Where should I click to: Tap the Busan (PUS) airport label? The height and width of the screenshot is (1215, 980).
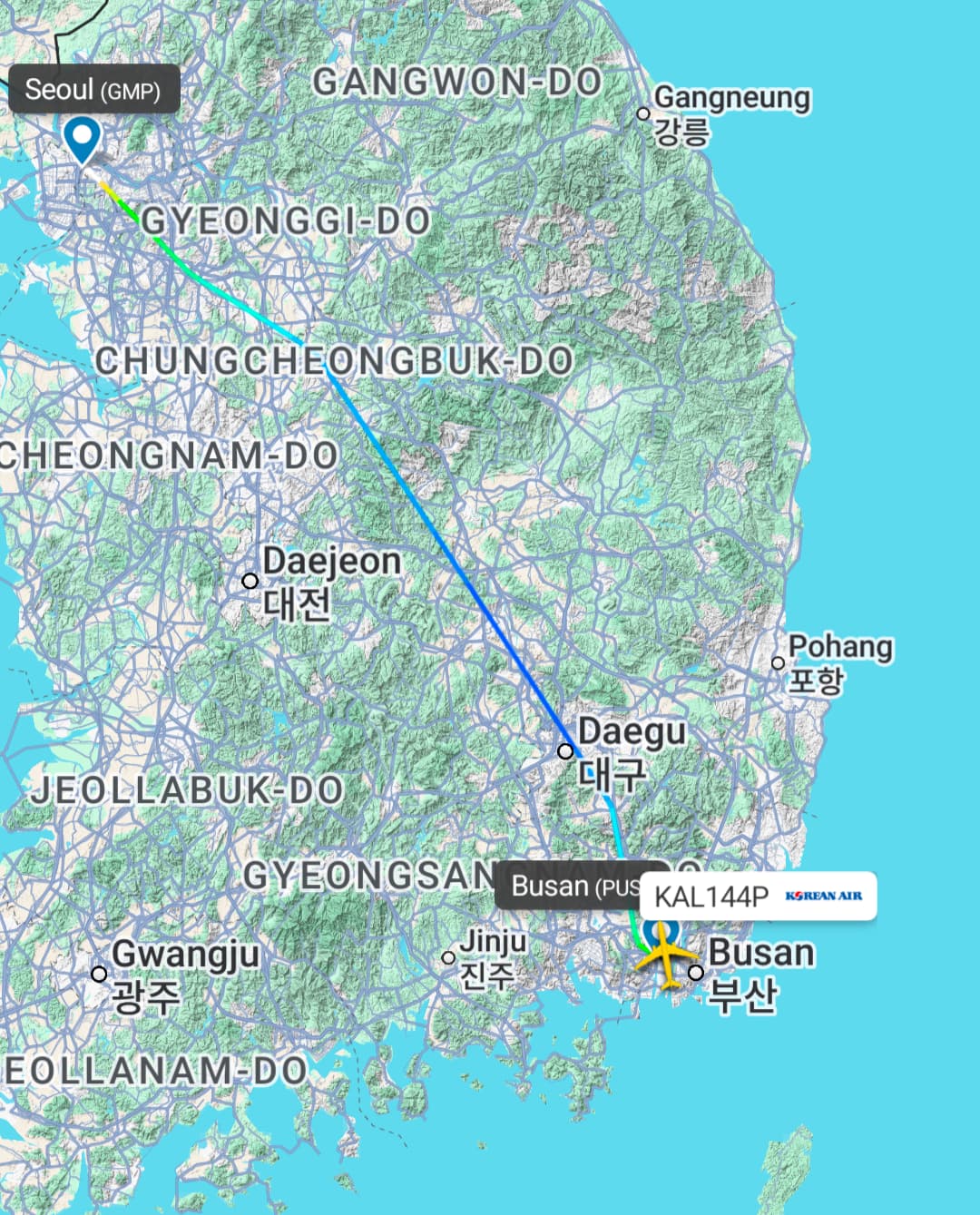[x=569, y=886]
